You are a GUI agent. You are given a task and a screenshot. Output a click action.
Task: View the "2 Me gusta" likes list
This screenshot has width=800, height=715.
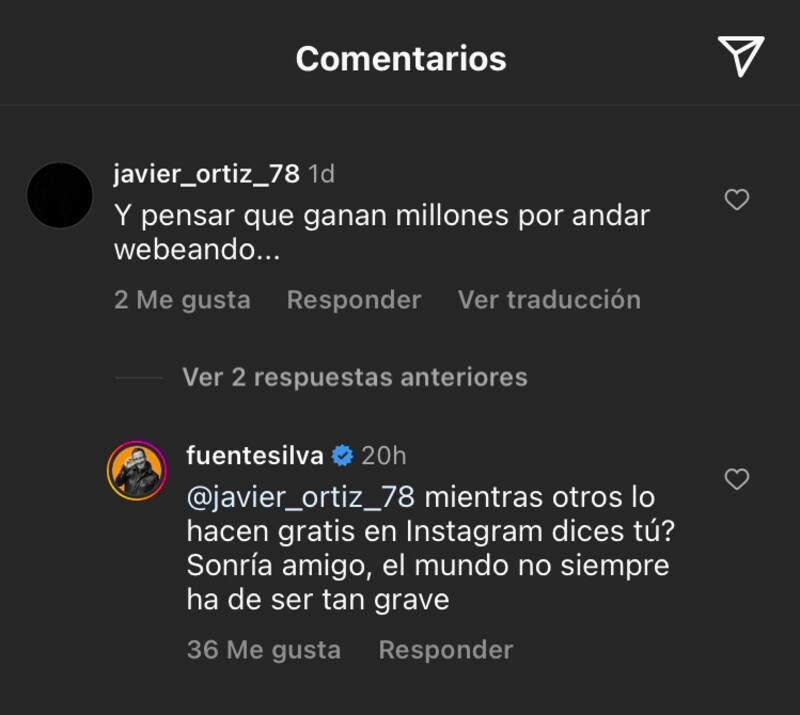tap(182, 299)
